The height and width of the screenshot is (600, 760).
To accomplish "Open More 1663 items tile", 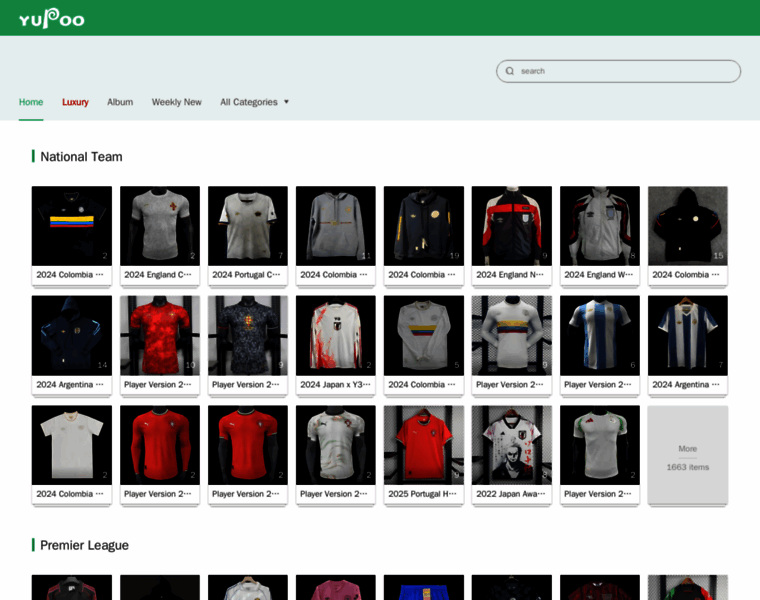I will point(687,457).
